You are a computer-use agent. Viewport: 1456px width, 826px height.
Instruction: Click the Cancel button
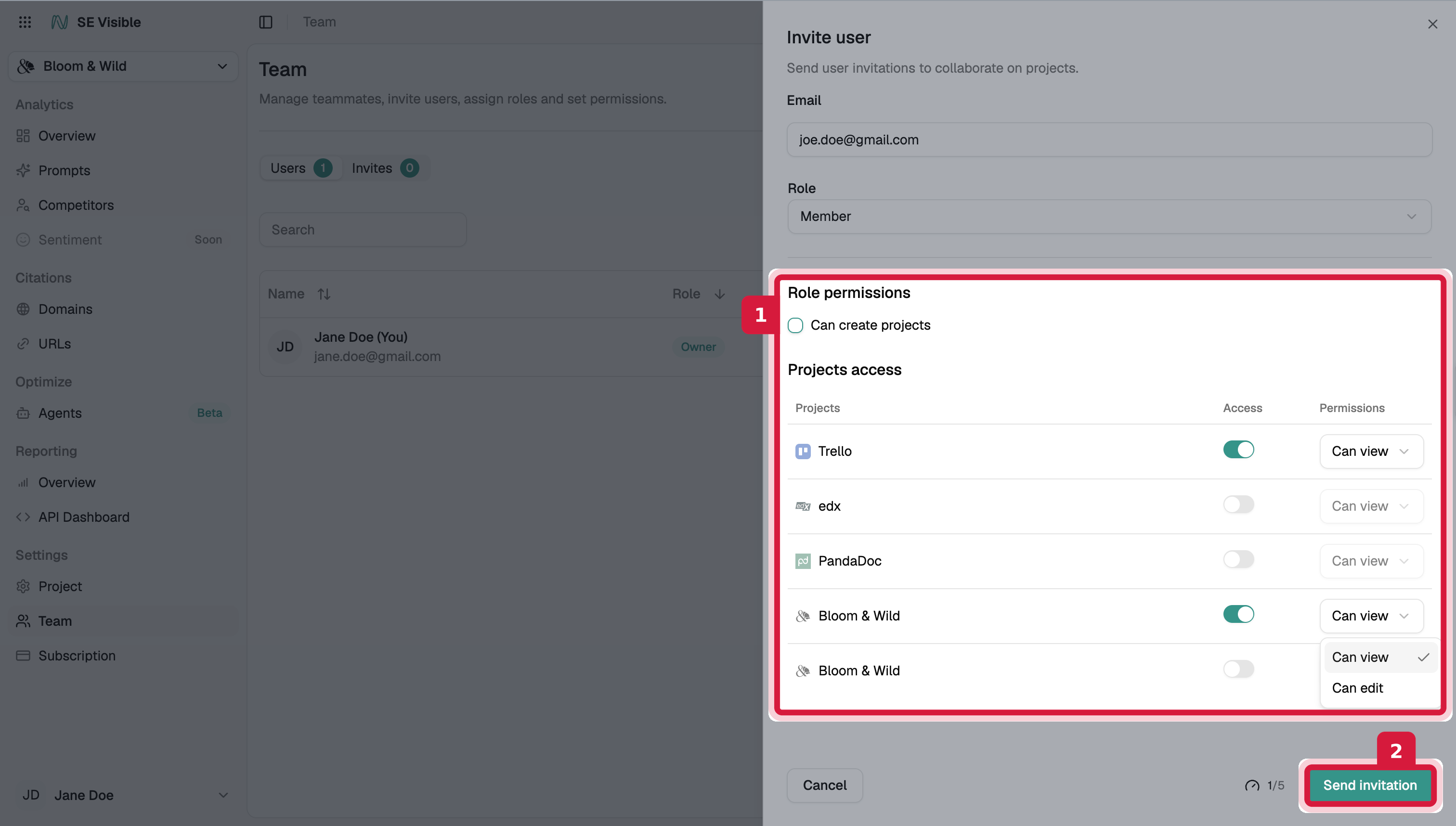[x=824, y=785]
